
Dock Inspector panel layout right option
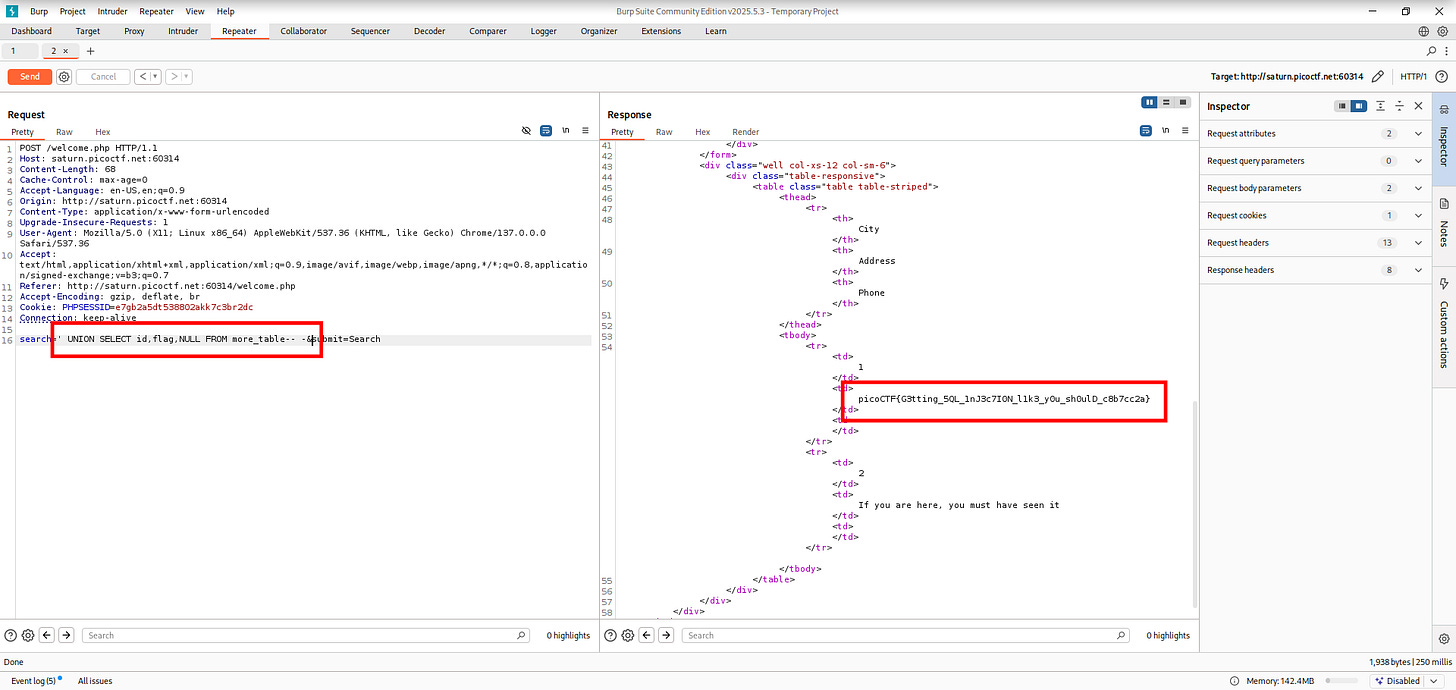[x=1359, y=106]
